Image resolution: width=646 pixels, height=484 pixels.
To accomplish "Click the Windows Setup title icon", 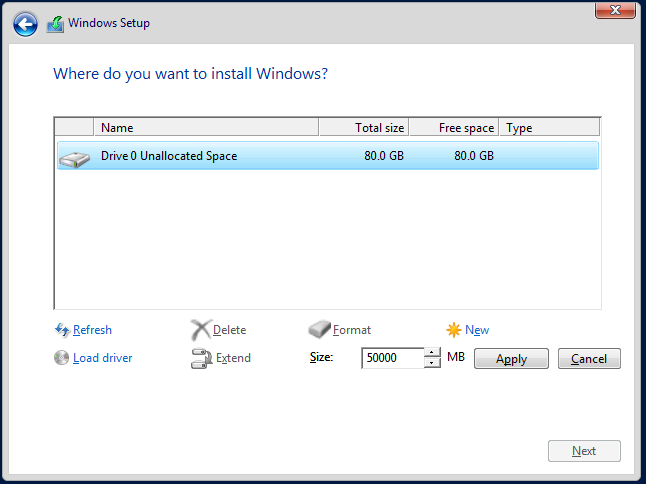I will click(55, 24).
